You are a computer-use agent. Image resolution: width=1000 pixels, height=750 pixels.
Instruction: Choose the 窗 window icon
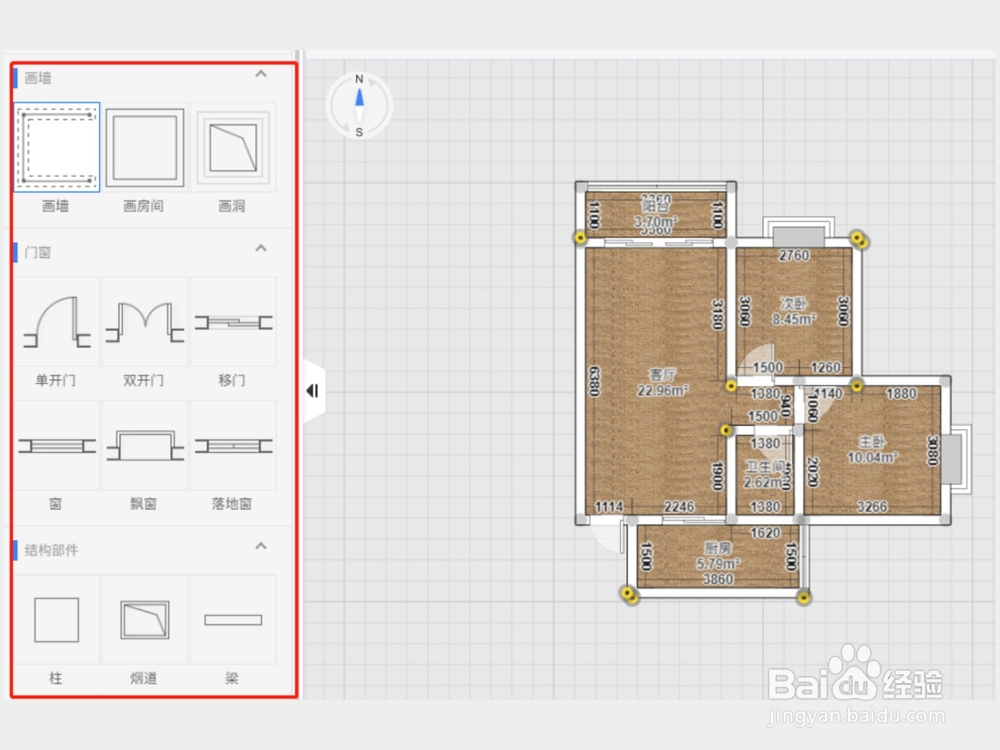tap(57, 445)
